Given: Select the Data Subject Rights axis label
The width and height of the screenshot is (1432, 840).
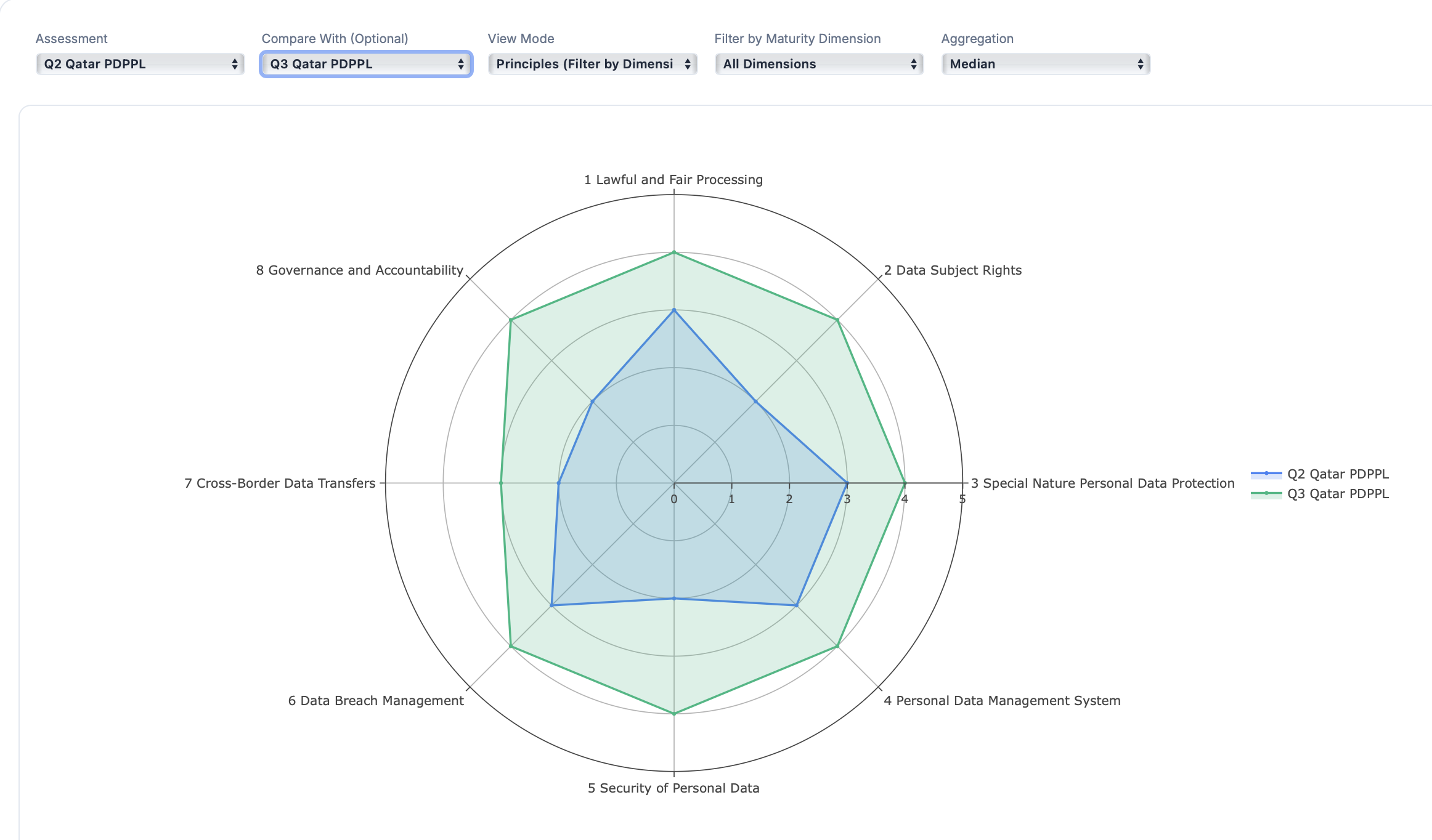Looking at the screenshot, I should tap(953, 270).
